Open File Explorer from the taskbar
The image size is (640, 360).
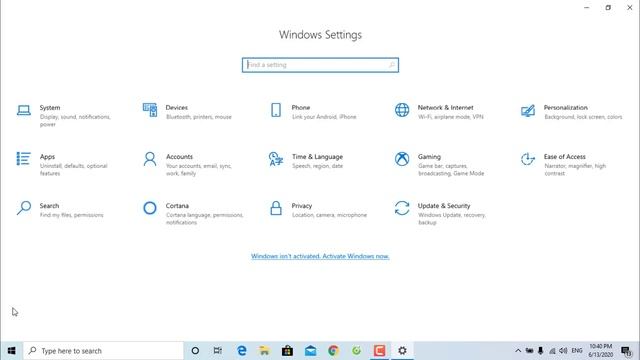coord(264,351)
